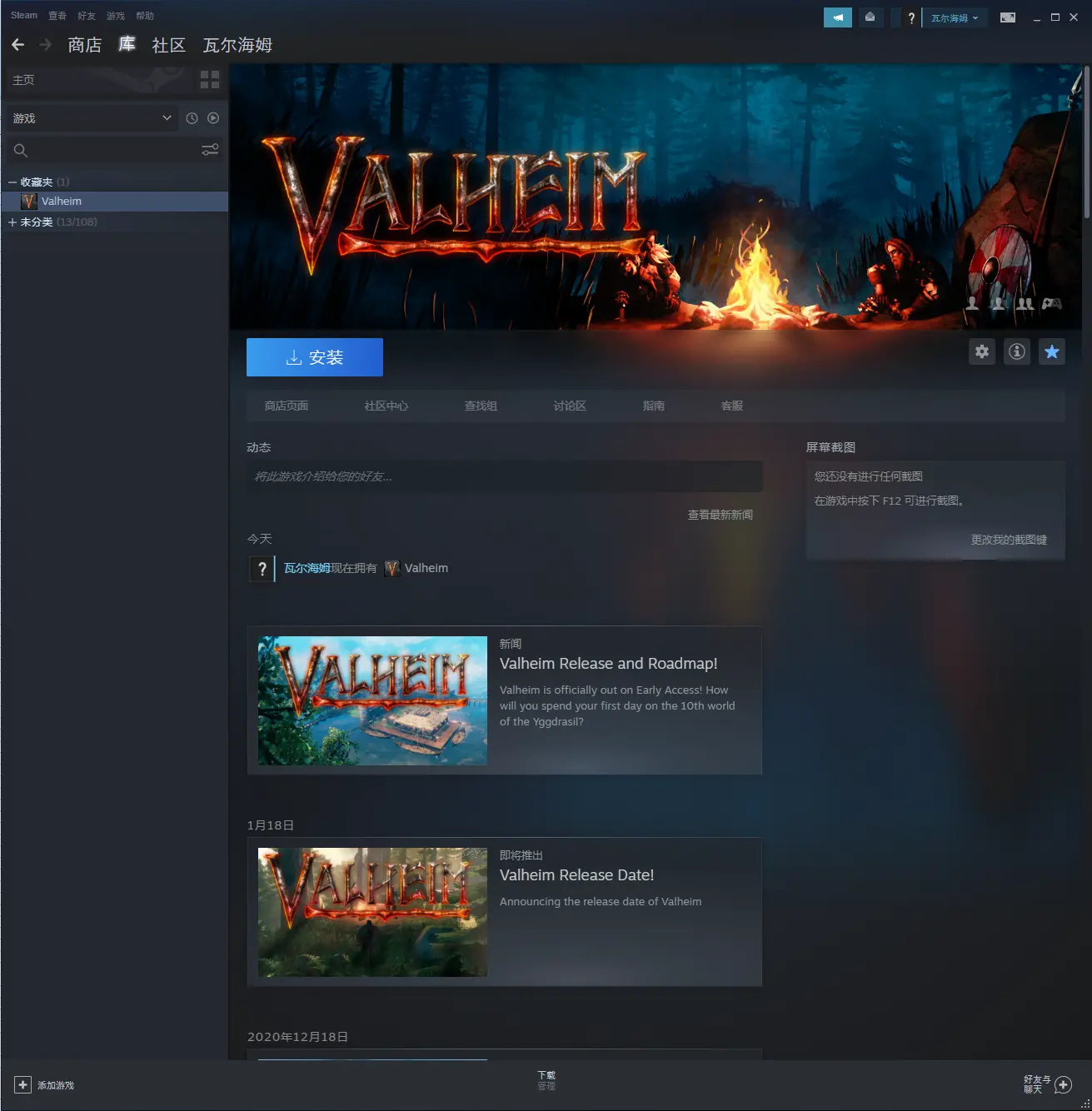
Task: Click the activity share text input field
Action: tap(505, 476)
